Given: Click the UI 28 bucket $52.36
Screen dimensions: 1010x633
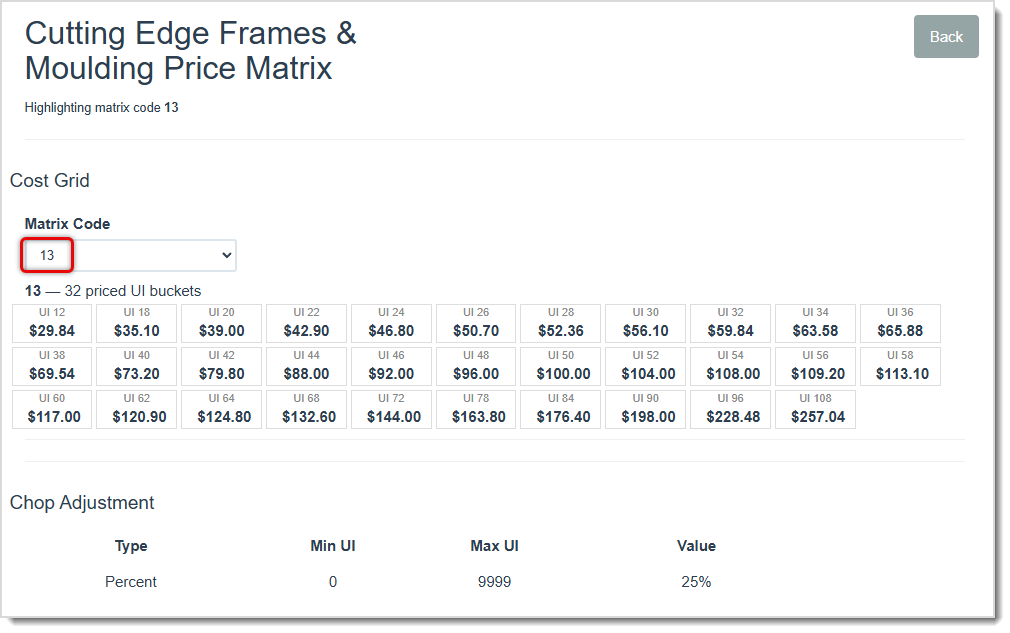Looking at the screenshot, I should click(561, 323).
